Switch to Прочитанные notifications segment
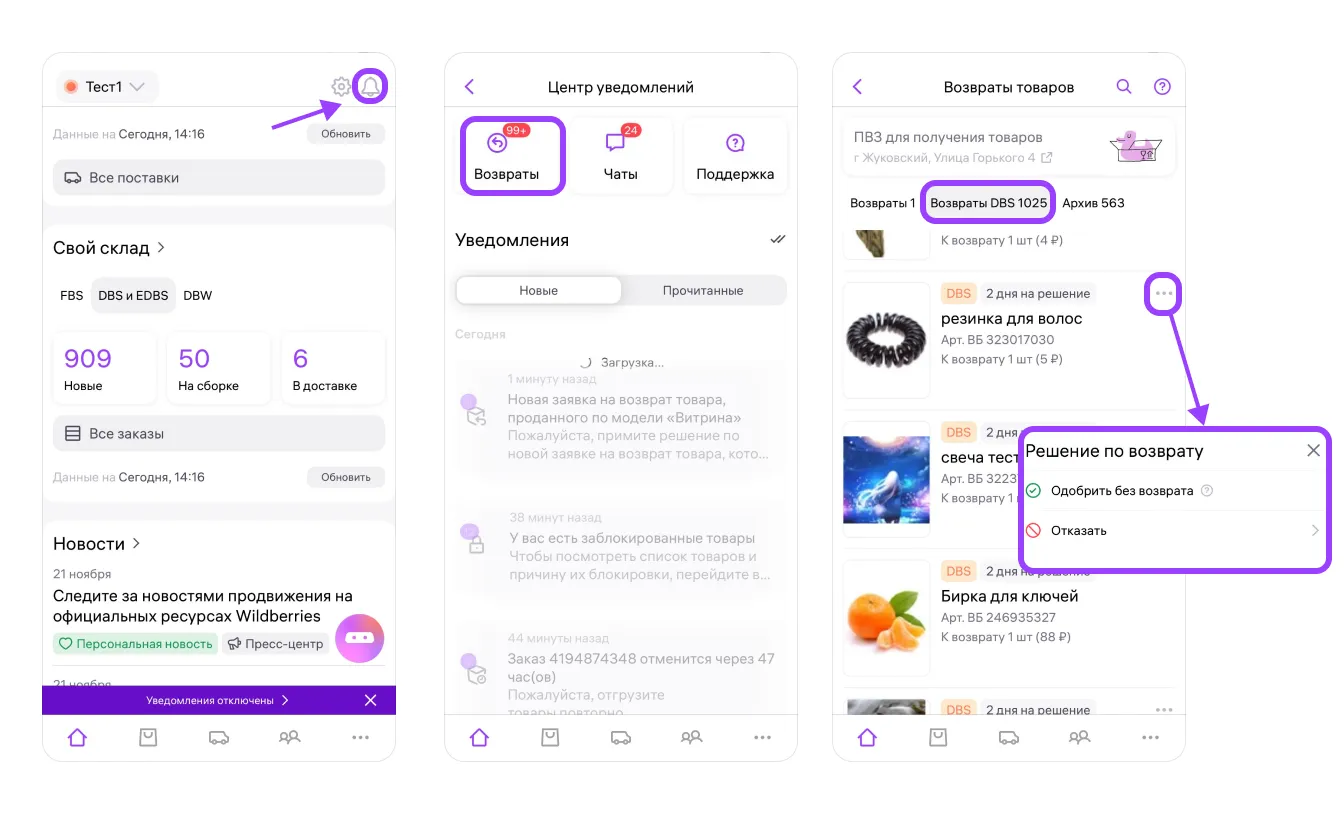 coord(703,290)
